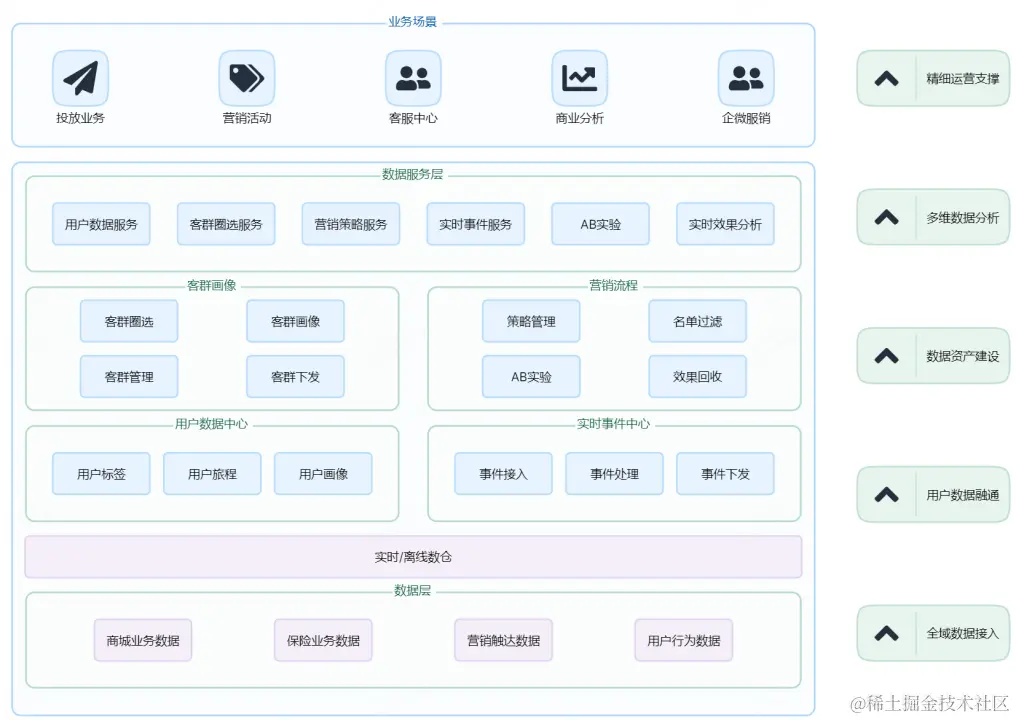Select the 用户行为数据 box in 数据层
The width and height of the screenshot is (1016, 720).
coord(683,640)
